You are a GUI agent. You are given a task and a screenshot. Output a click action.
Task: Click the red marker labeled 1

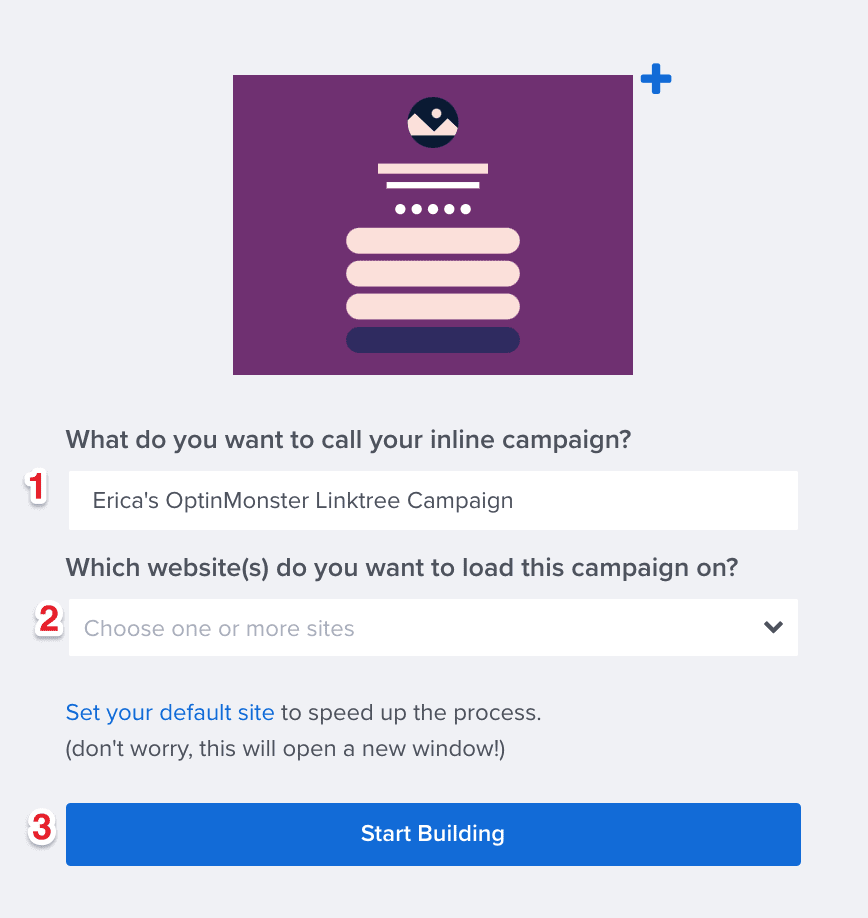pos(37,489)
